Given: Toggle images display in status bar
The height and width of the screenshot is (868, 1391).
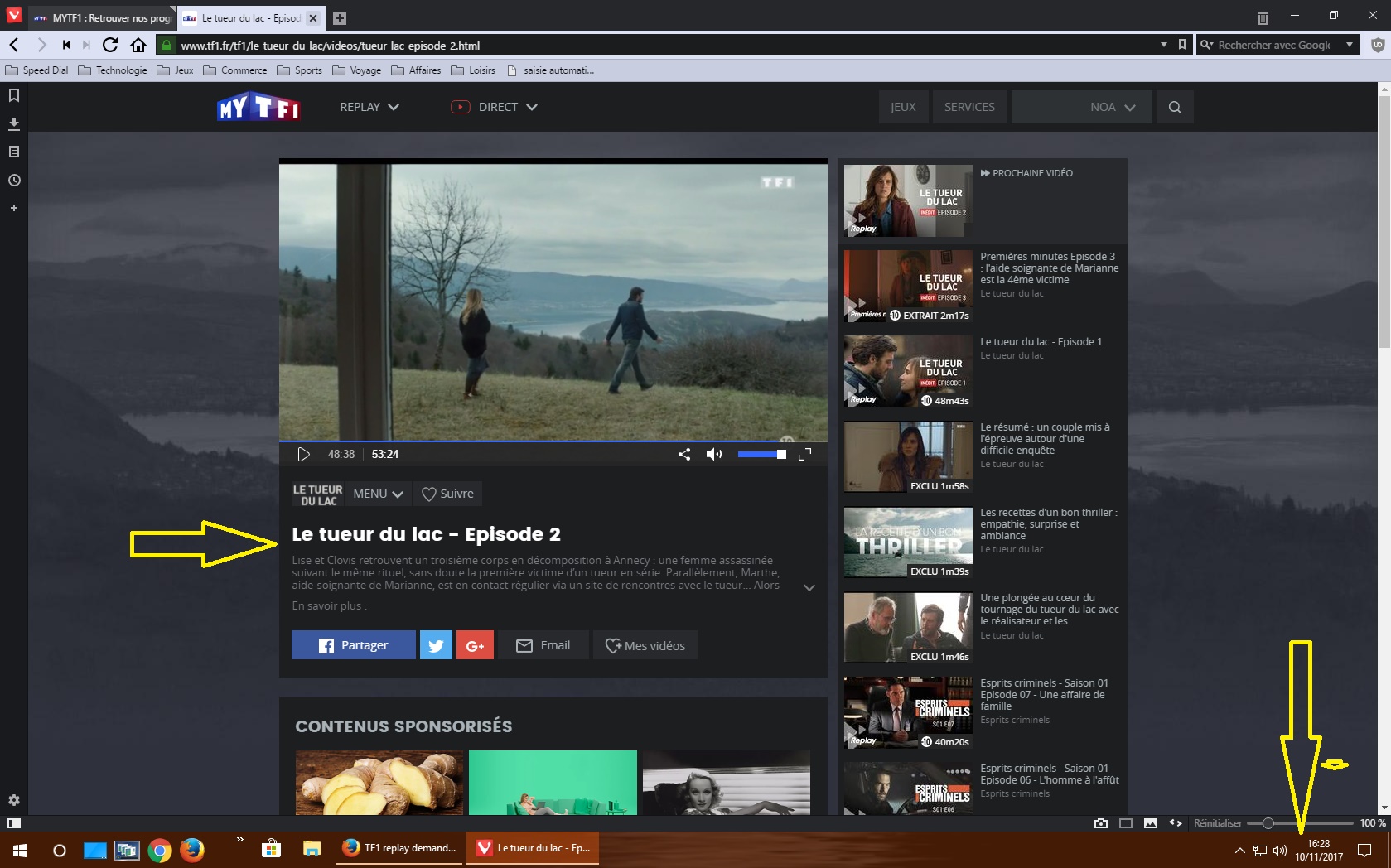Looking at the screenshot, I should point(1151,823).
